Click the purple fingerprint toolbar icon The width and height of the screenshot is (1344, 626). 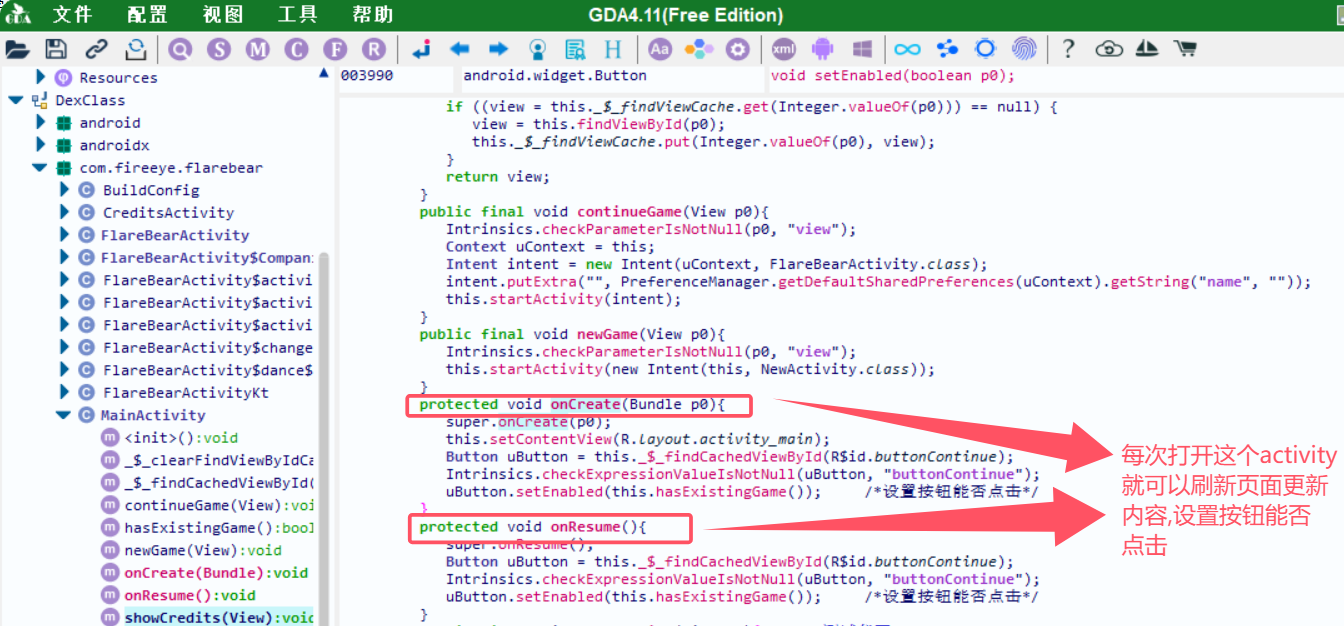point(1024,48)
